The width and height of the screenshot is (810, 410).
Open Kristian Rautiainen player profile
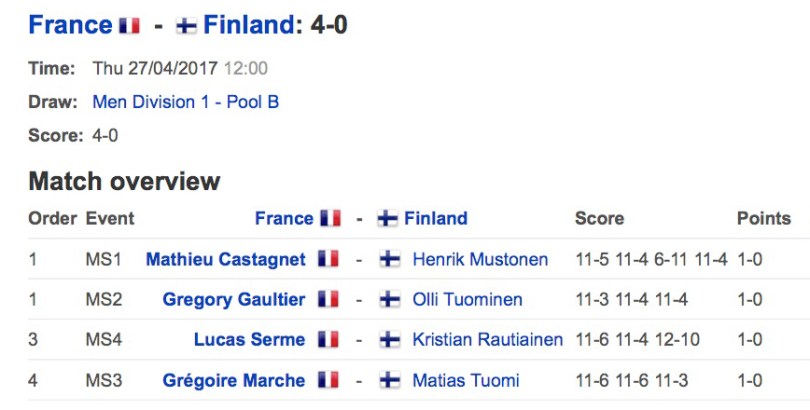click(x=487, y=340)
